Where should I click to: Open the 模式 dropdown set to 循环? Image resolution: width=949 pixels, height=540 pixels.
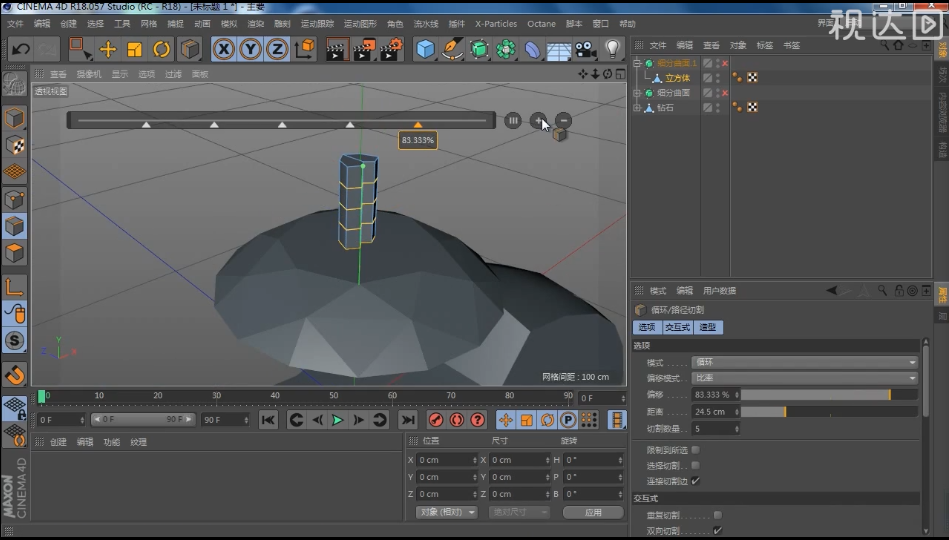(x=804, y=362)
